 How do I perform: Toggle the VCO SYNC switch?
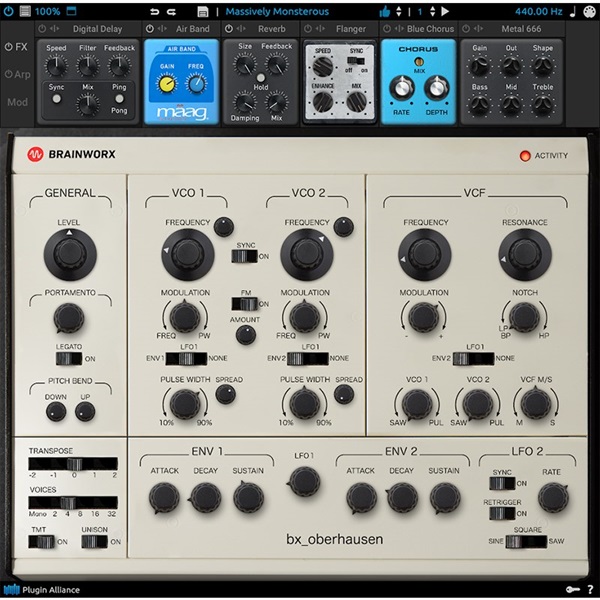tap(245, 256)
